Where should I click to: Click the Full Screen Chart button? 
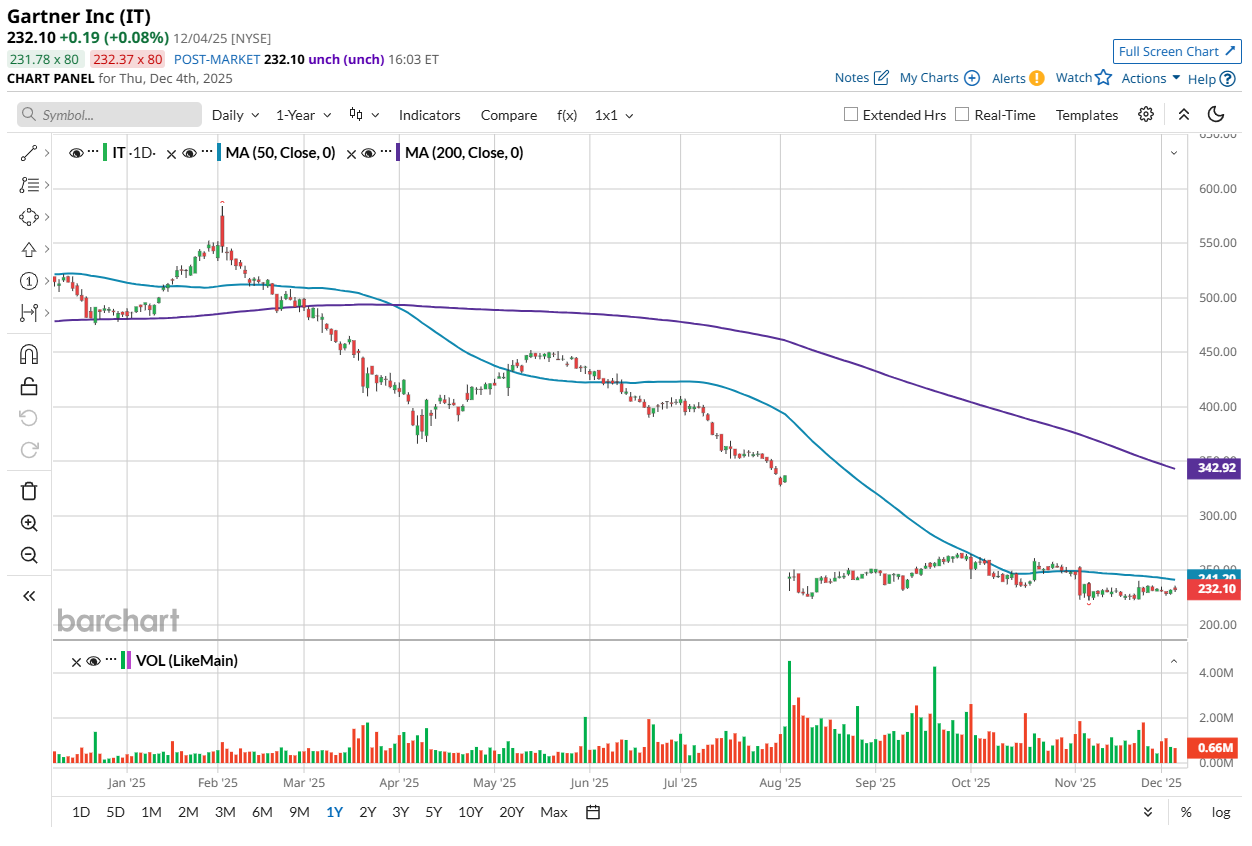tap(1177, 51)
